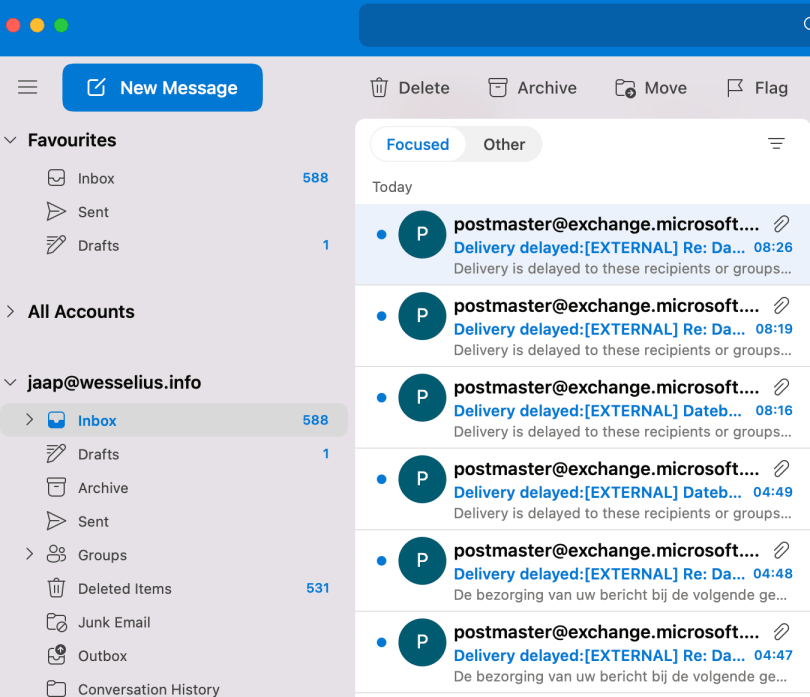The image size is (810, 697).
Task: Open the Junk Email folder
Action: pyautogui.click(x=114, y=622)
